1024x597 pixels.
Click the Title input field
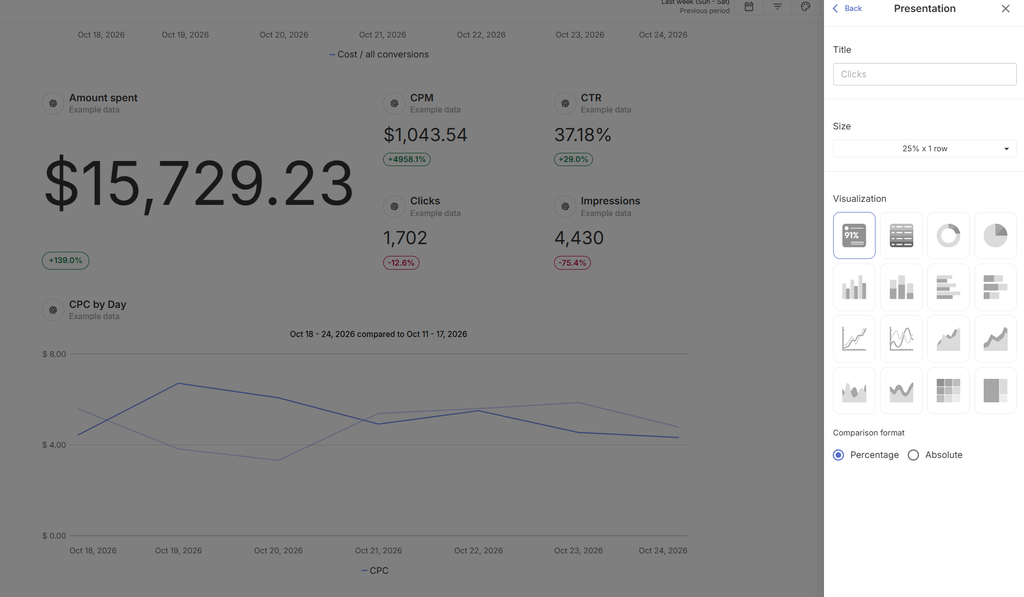pos(925,74)
